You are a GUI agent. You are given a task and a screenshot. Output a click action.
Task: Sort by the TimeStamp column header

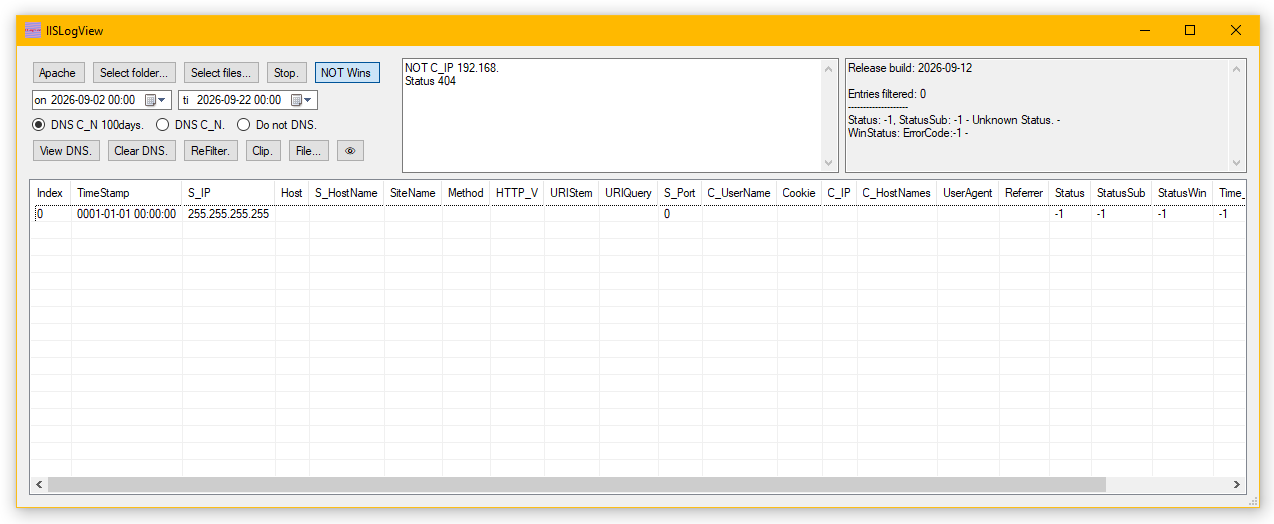[x=127, y=193]
